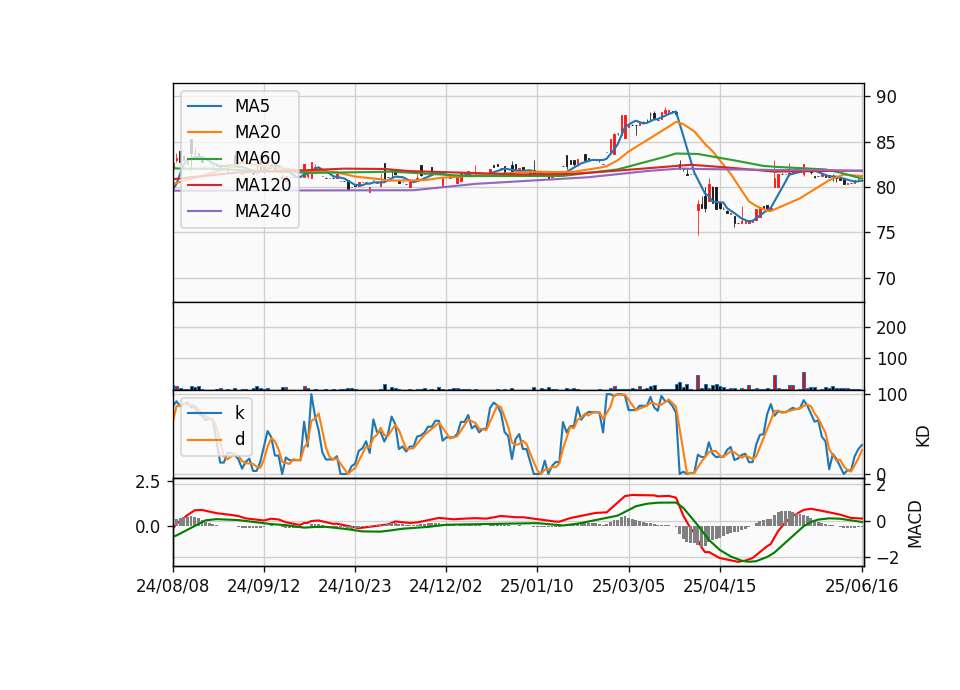Screen dimensions: 960x690
Task: Click the orange MA20 legend line sample
Action: point(204,132)
